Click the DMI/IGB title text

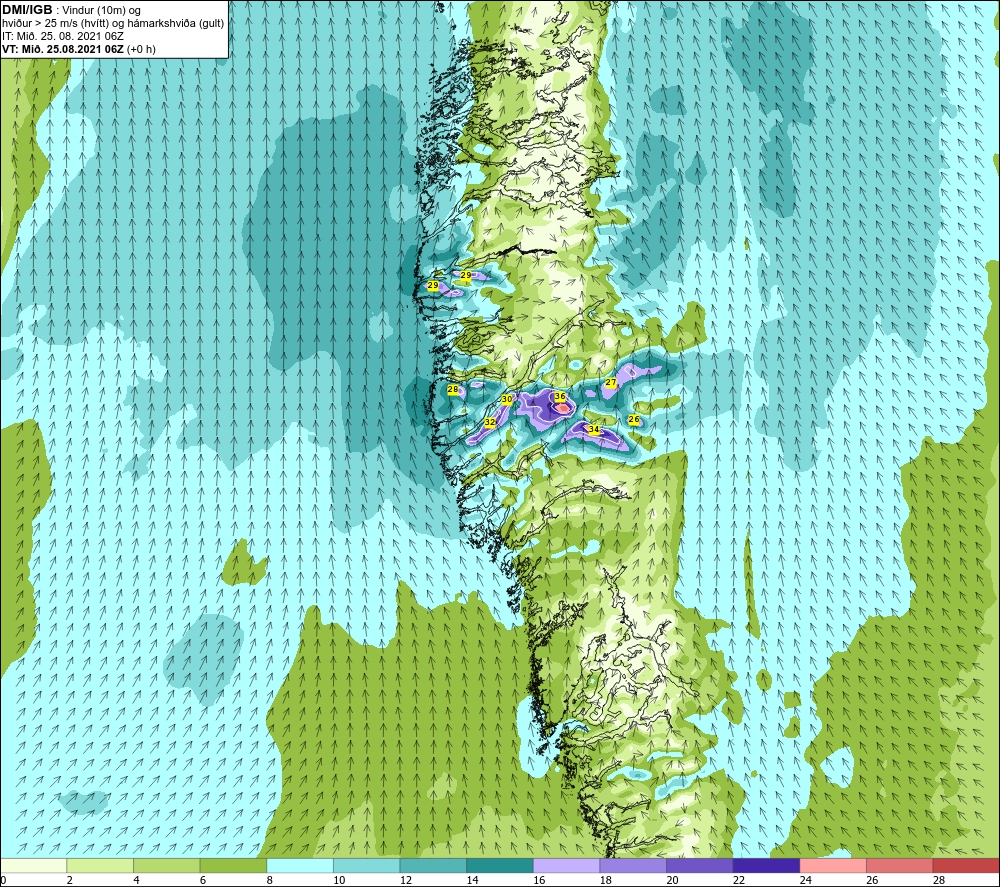pyautogui.click(x=27, y=10)
